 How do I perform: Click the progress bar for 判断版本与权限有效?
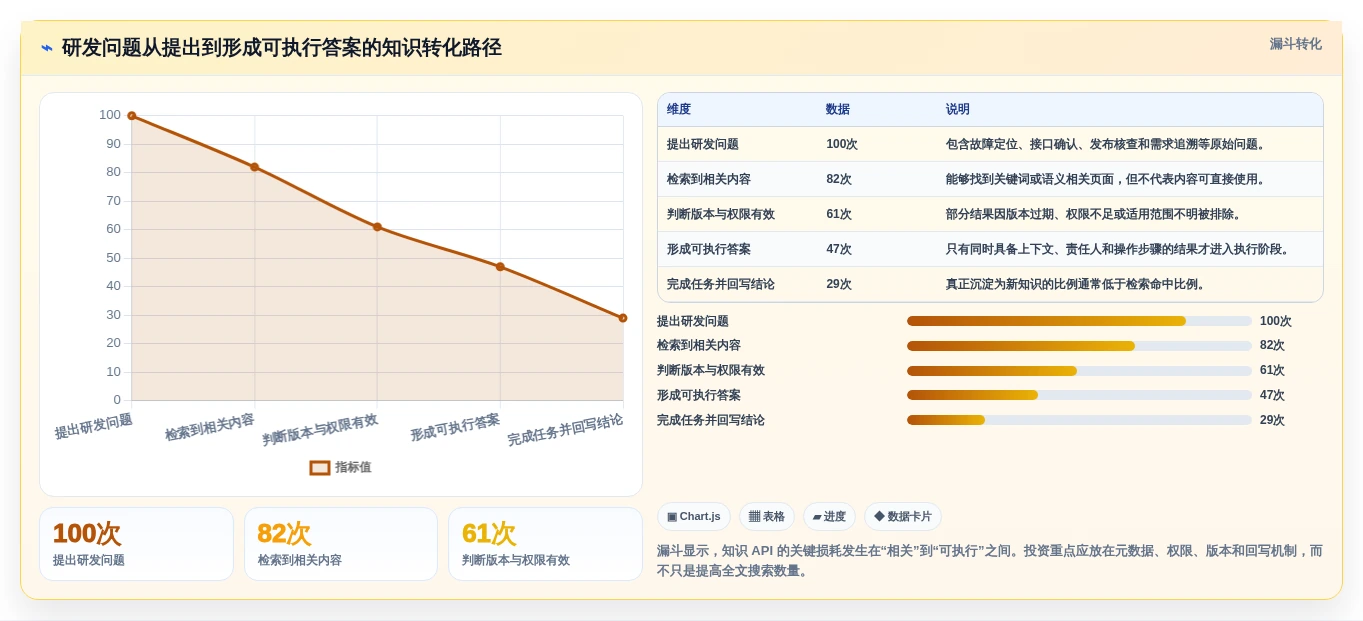coord(1079,371)
